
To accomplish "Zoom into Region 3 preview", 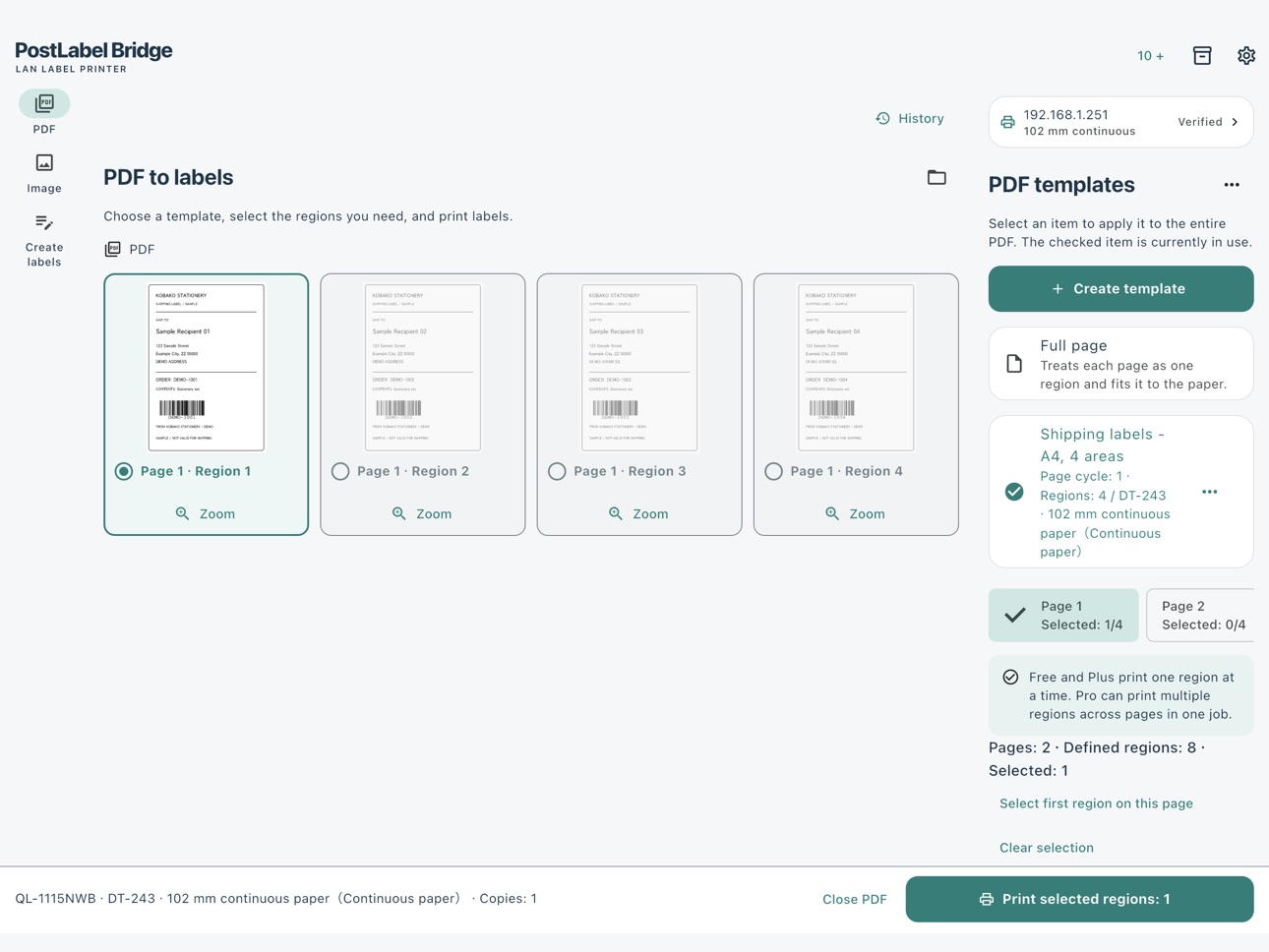I will point(638,513).
